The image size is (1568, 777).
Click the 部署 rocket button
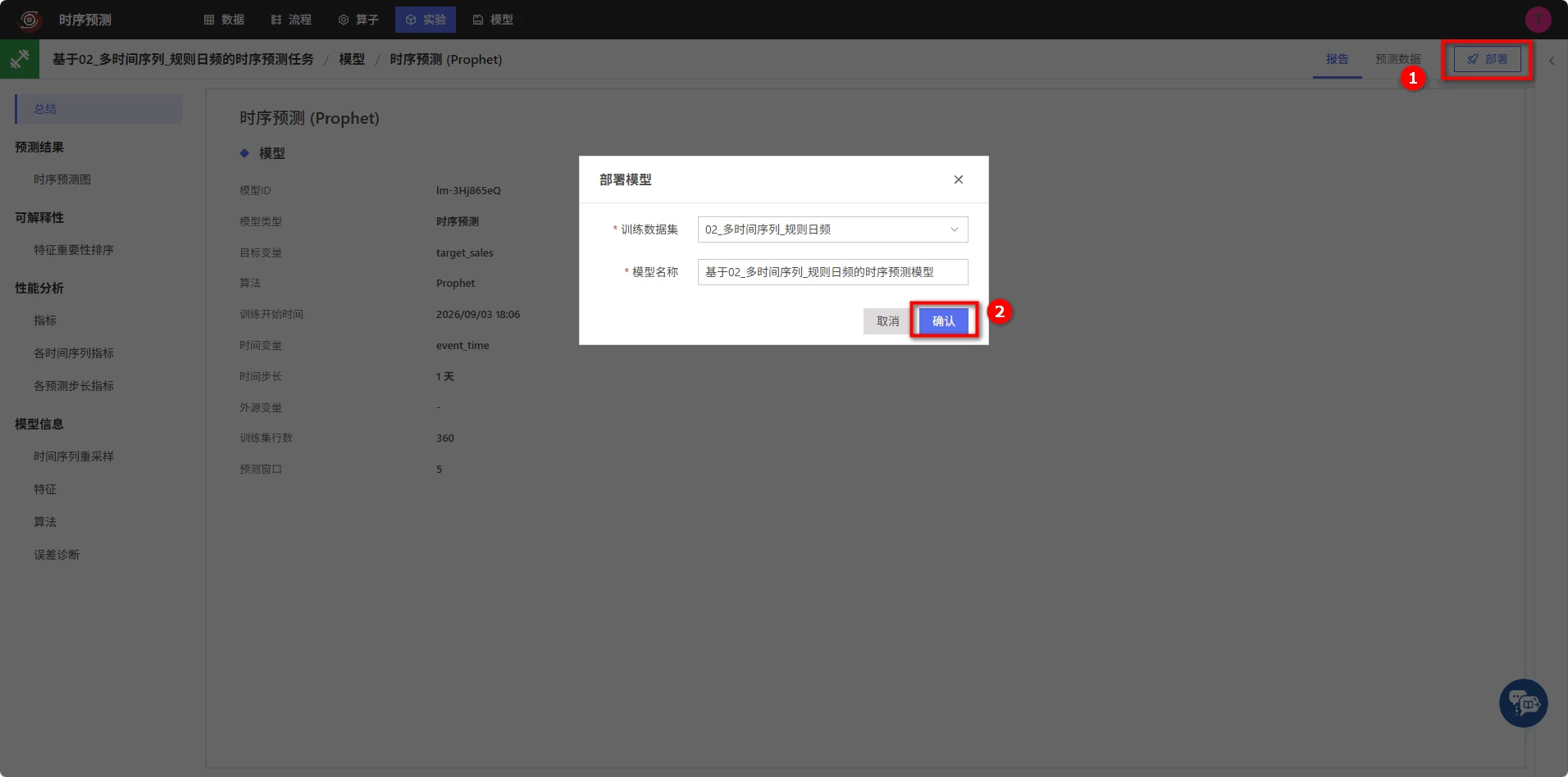pos(1487,59)
